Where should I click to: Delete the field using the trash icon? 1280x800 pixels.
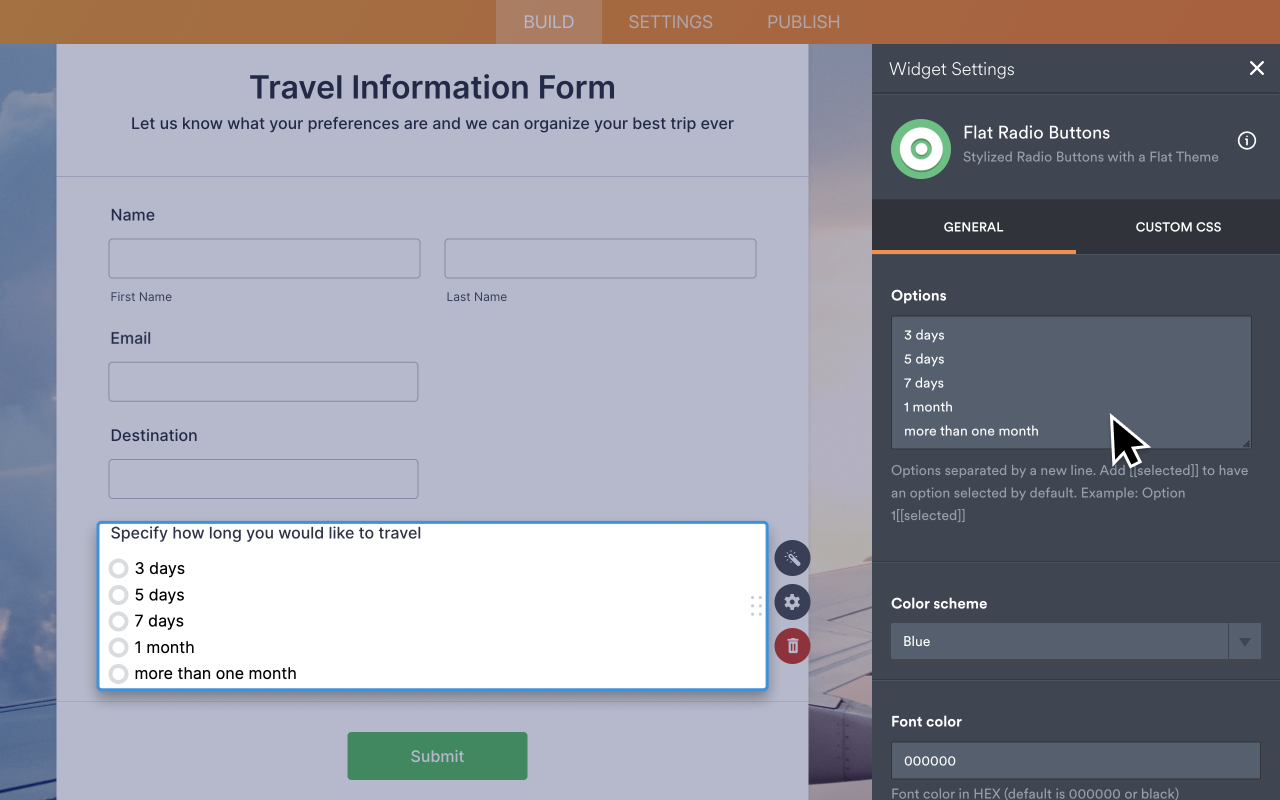pos(792,646)
